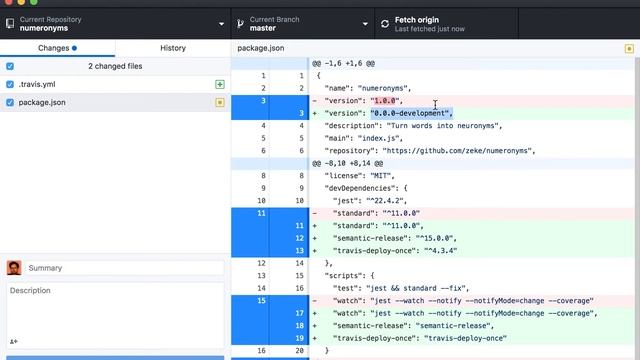Click the commit button at the bottom
This screenshot has width=640, height=360.
pyautogui.click(x=115, y=358)
